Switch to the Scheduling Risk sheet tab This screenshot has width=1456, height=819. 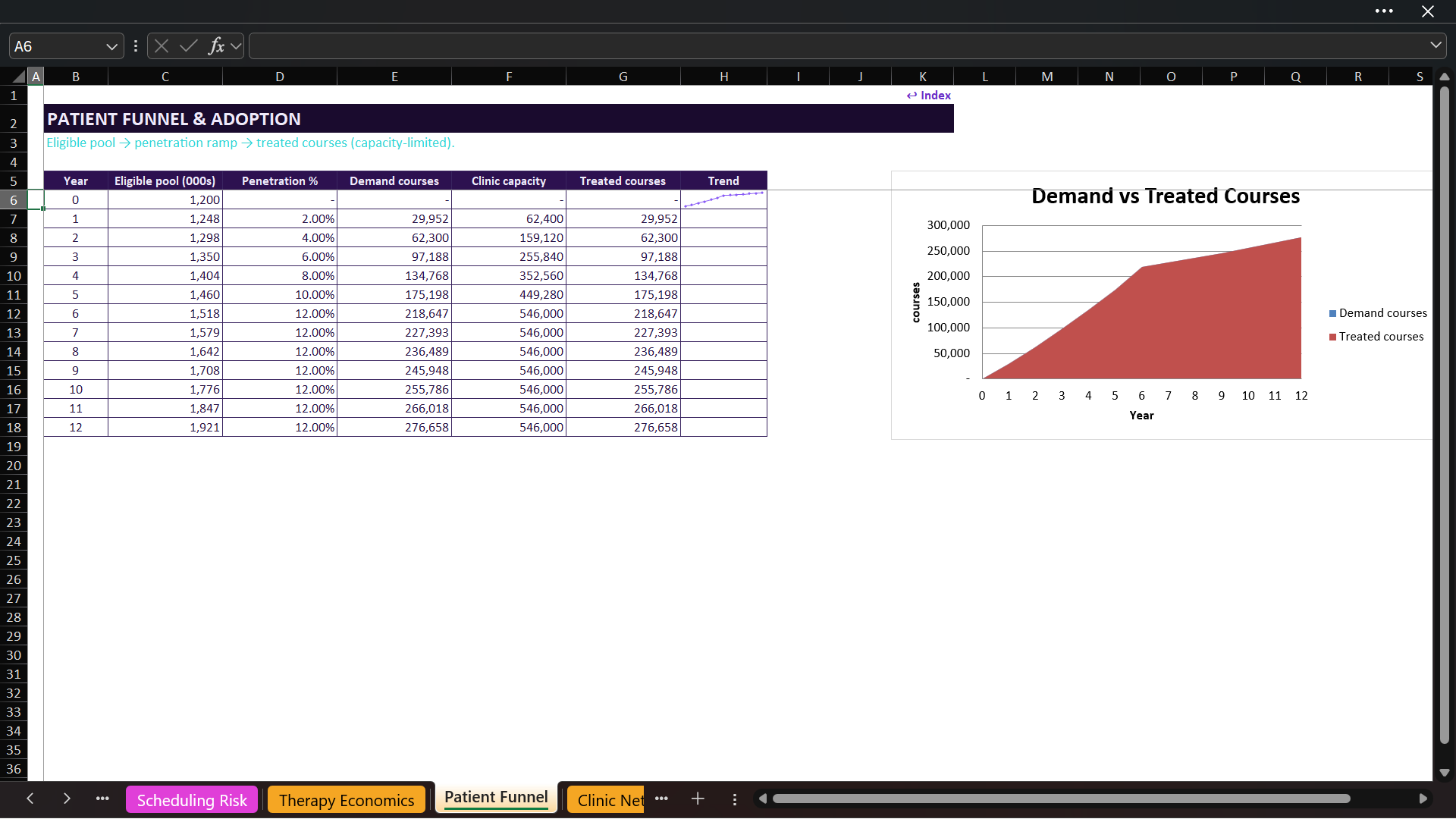pyautogui.click(x=192, y=800)
